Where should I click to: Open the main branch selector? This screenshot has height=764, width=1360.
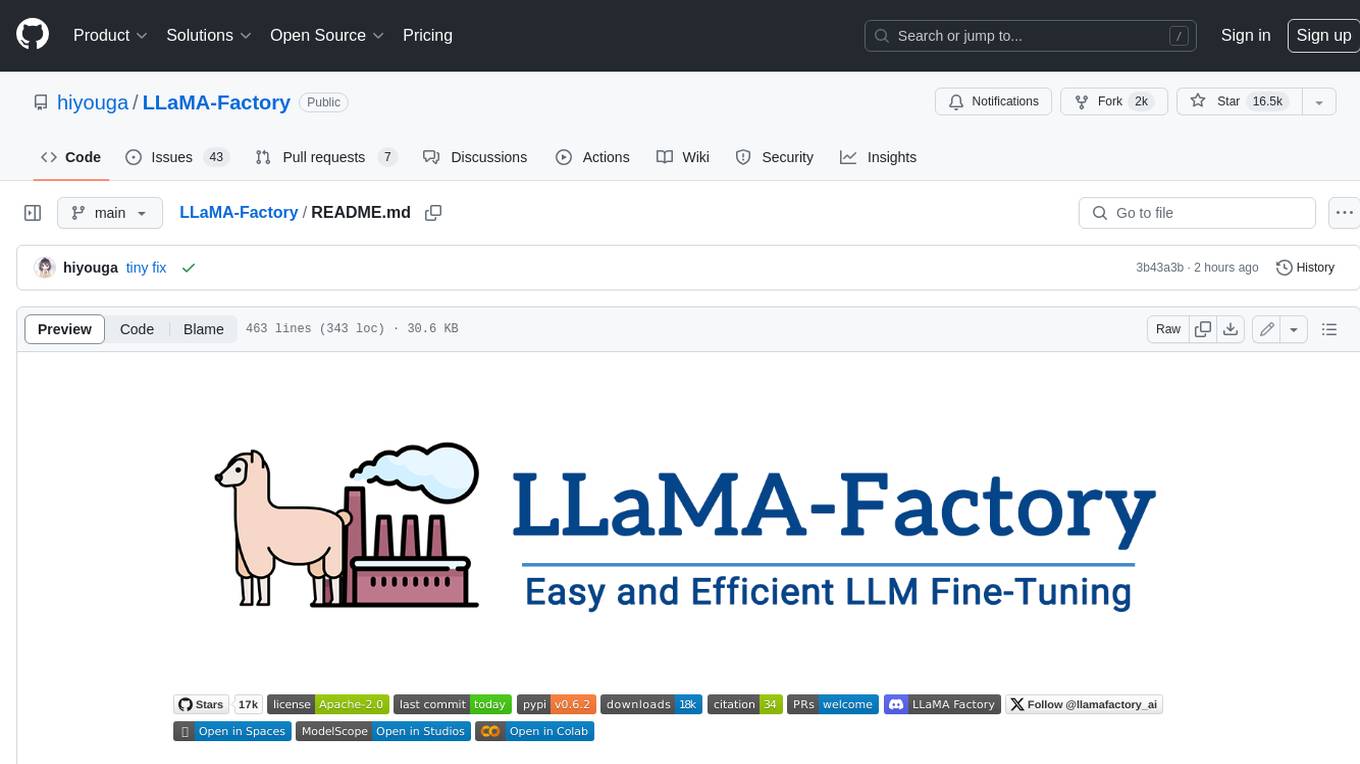109,213
